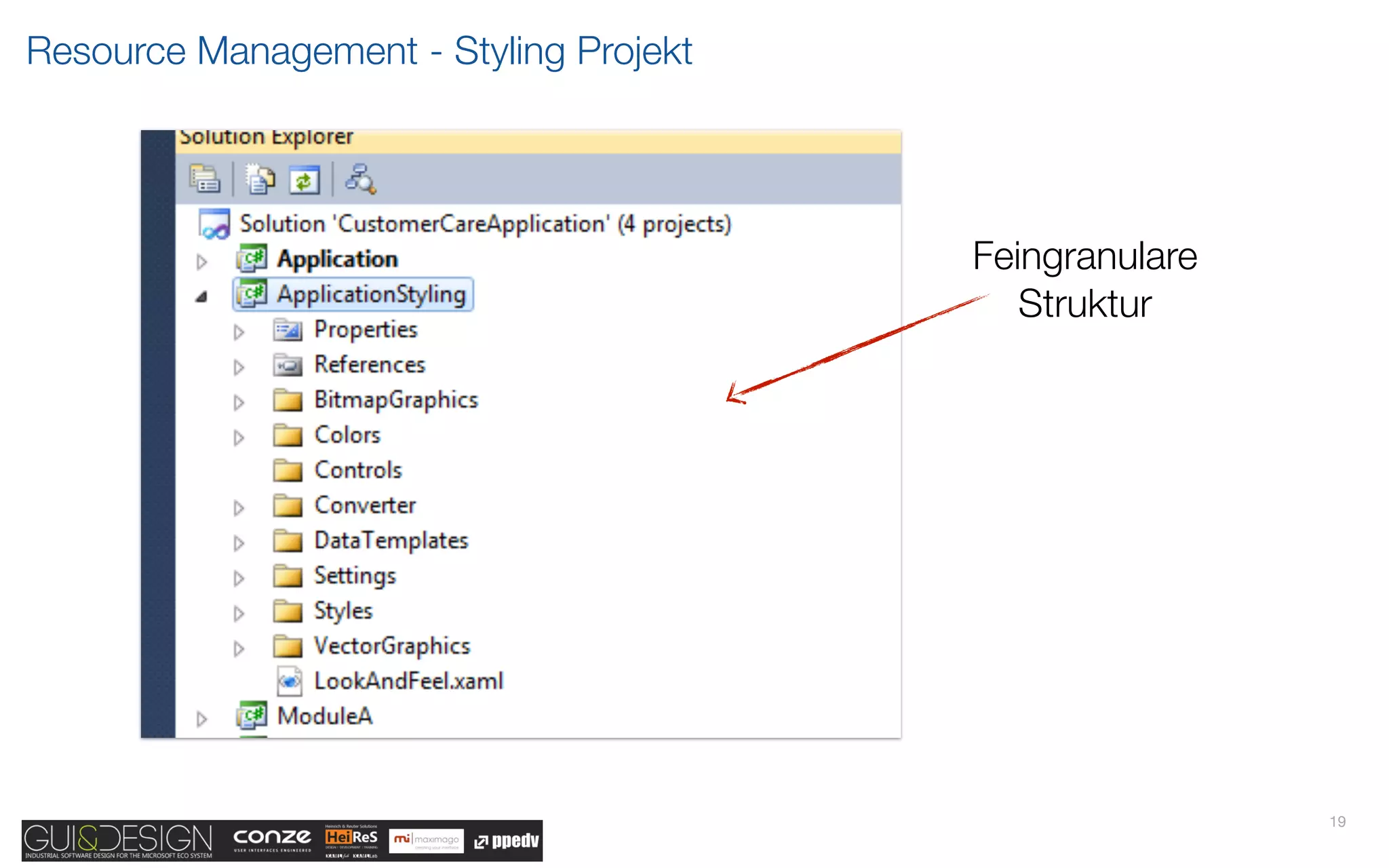
Task: Click the References folder icon
Action: click(x=288, y=366)
